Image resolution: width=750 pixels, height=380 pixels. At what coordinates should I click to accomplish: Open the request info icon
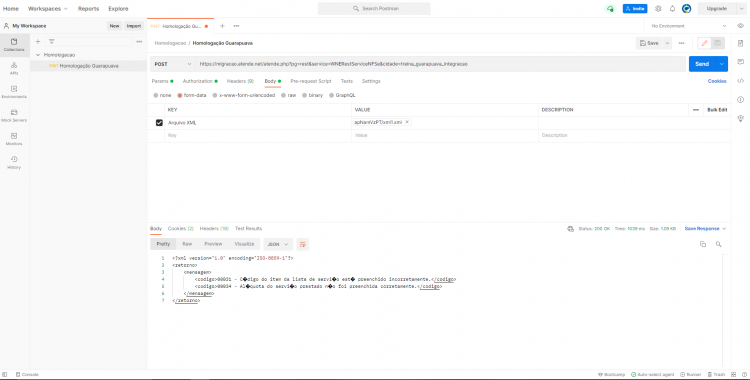point(740,100)
